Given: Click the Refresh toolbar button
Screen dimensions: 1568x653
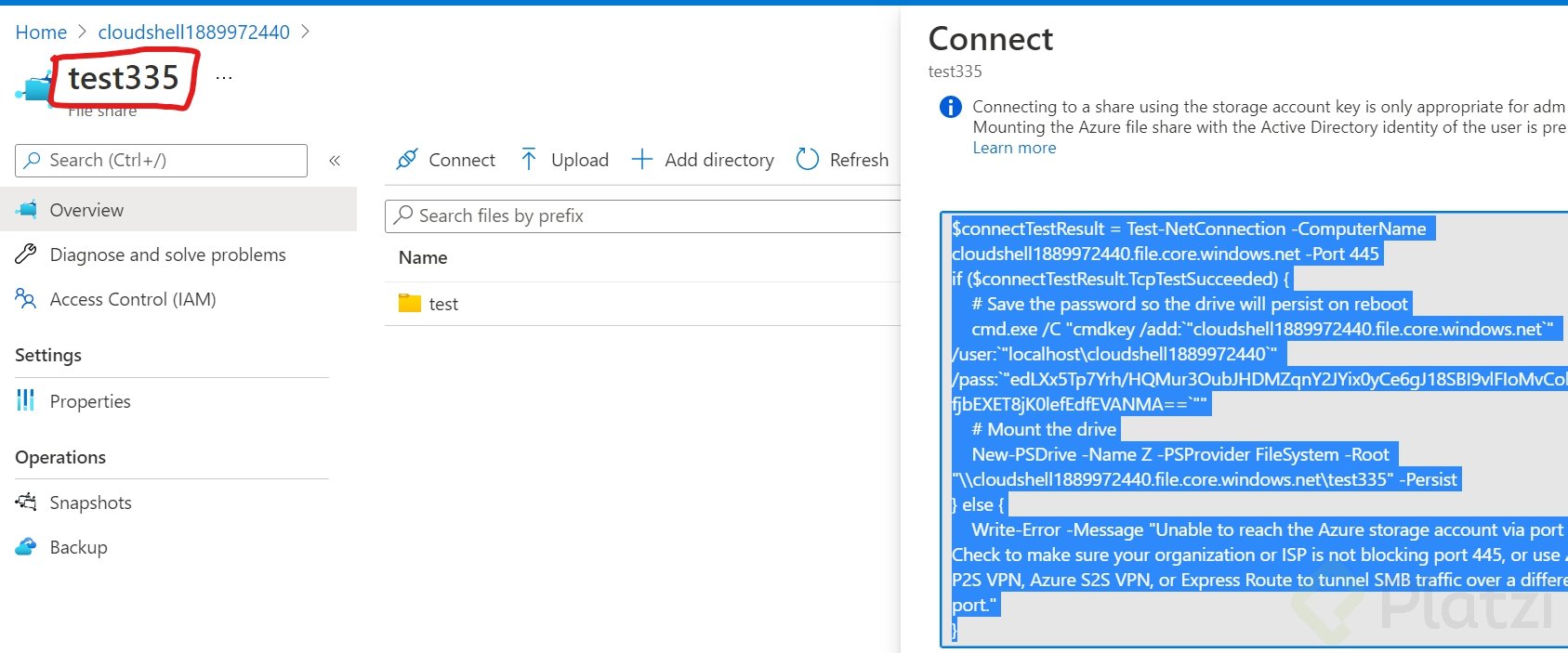Looking at the screenshot, I should [x=842, y=160].
